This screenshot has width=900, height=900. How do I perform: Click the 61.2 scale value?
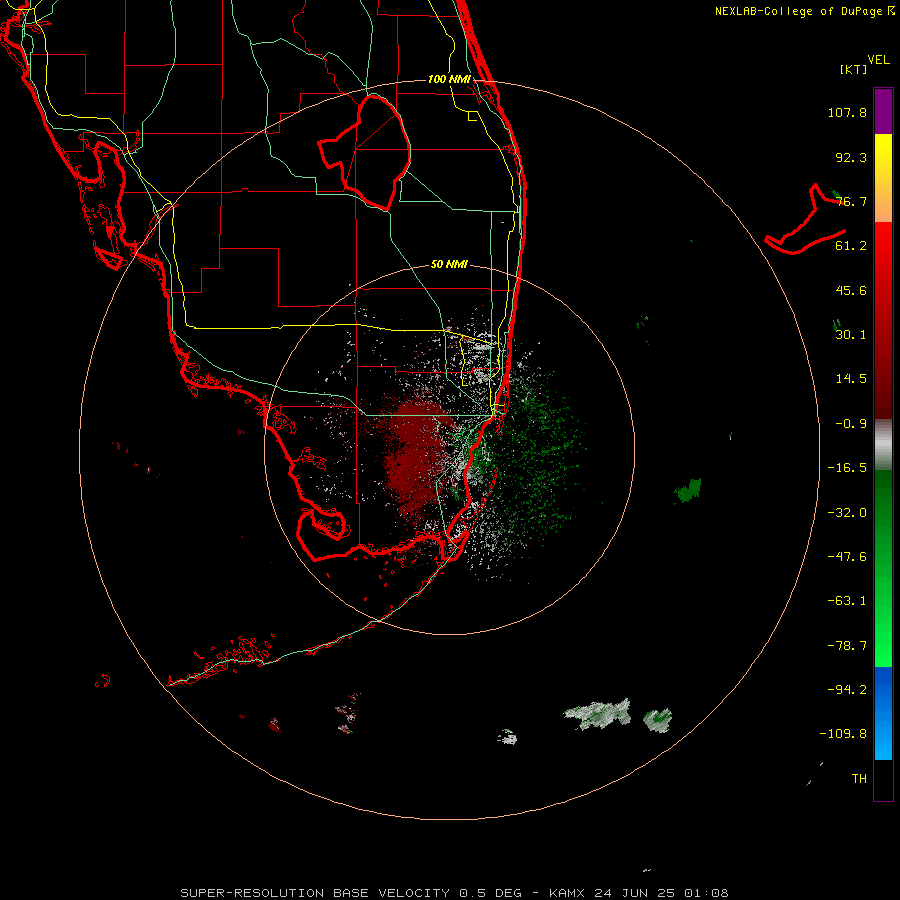(x=851, y=246)
